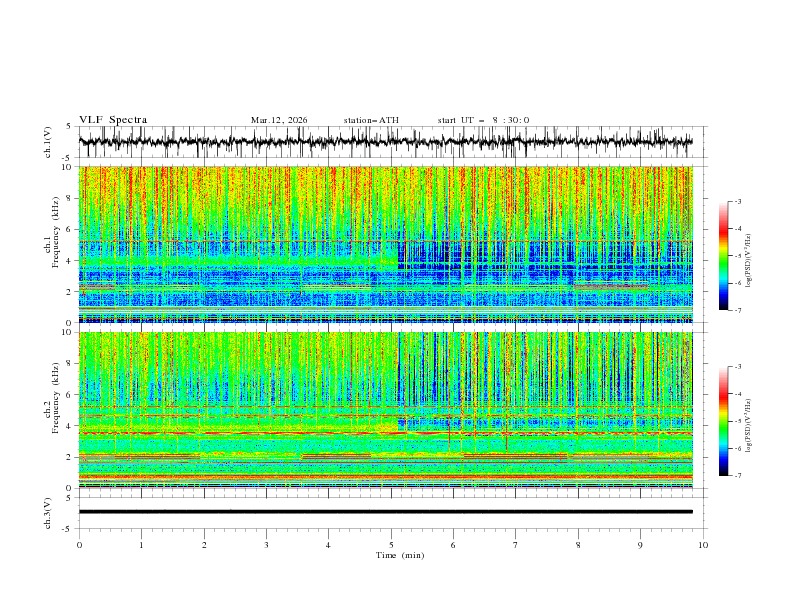Click the "5" tick on ch.1(V) axis
Viewport: 792px width, 612px height.
tap(70, 127)
